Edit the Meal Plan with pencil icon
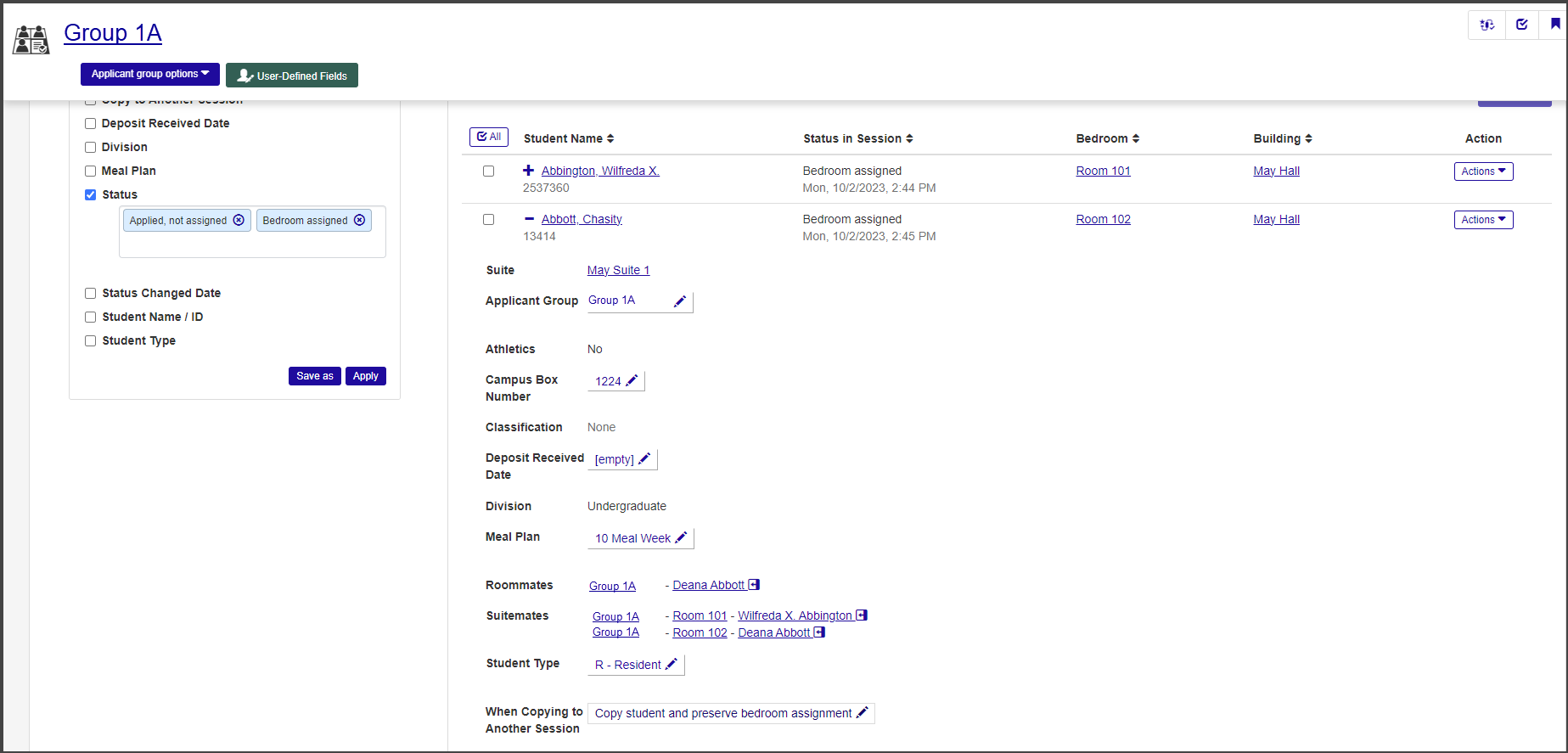 click(681, 538)
